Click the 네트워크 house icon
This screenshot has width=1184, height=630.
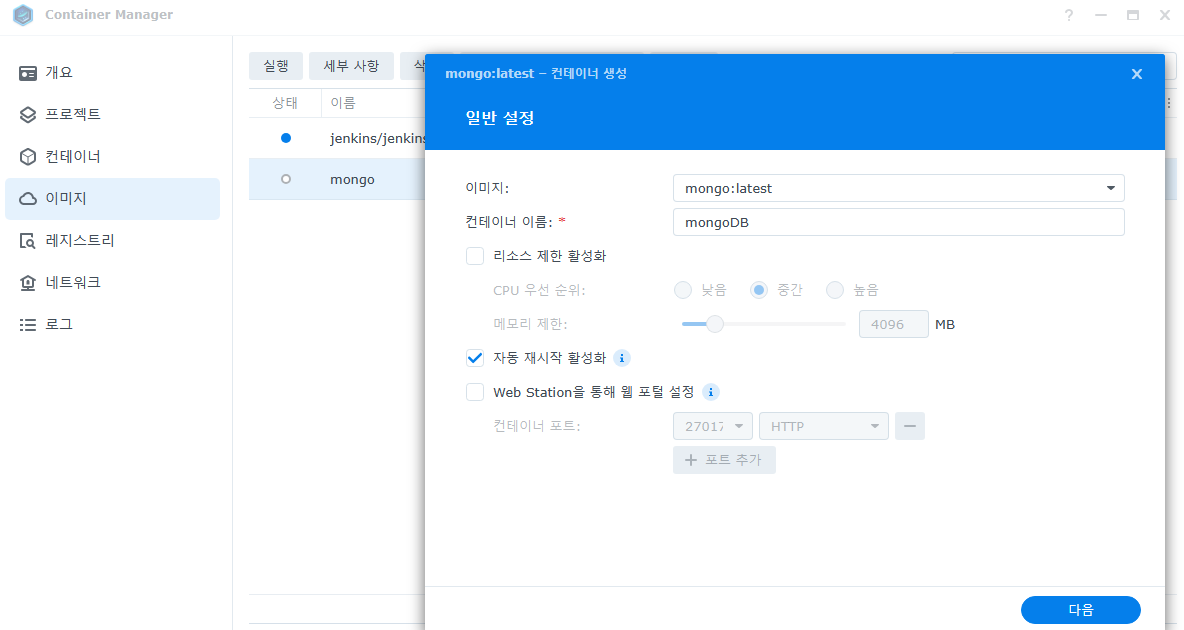click(28, 283)
